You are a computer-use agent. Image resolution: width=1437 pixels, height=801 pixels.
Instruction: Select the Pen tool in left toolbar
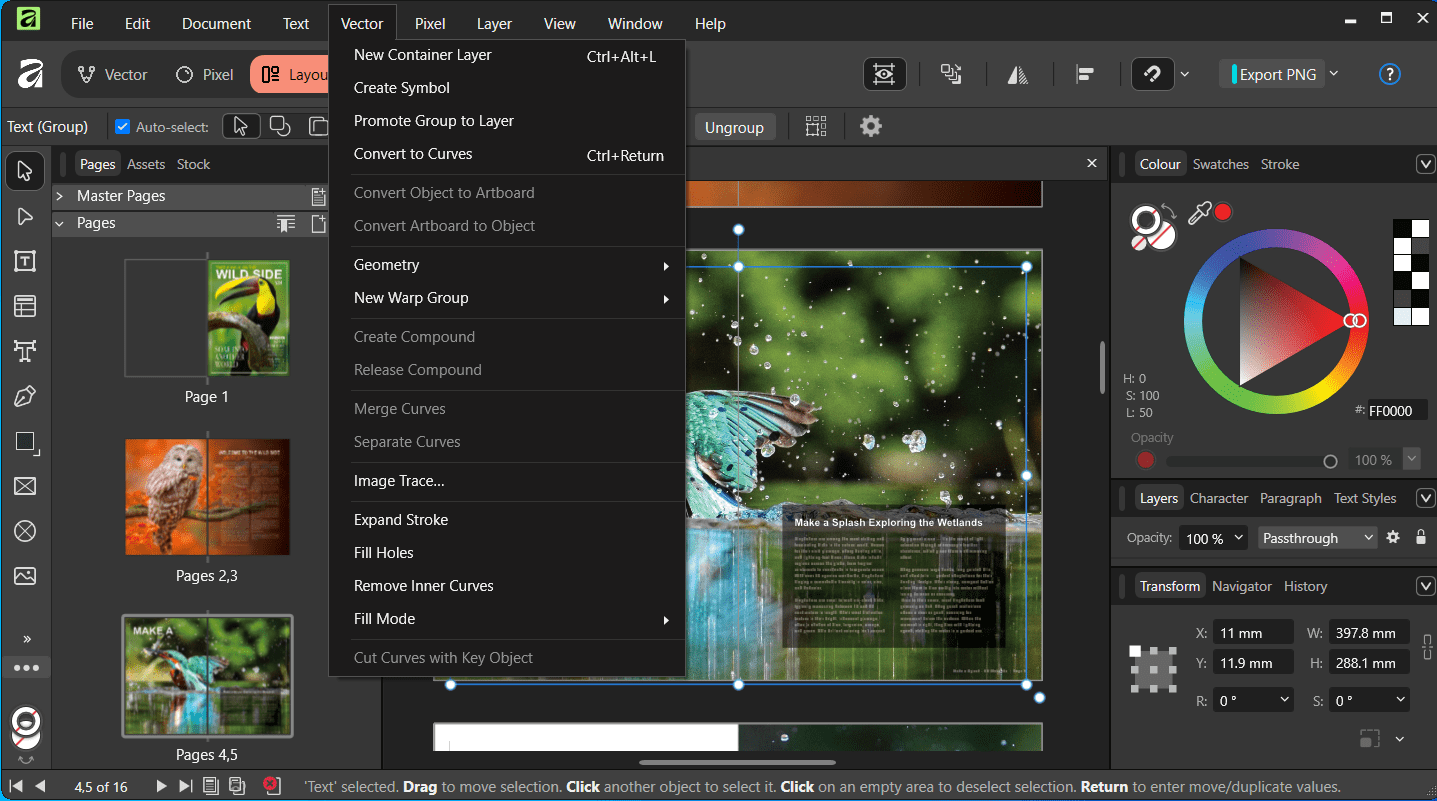point(25,396)
